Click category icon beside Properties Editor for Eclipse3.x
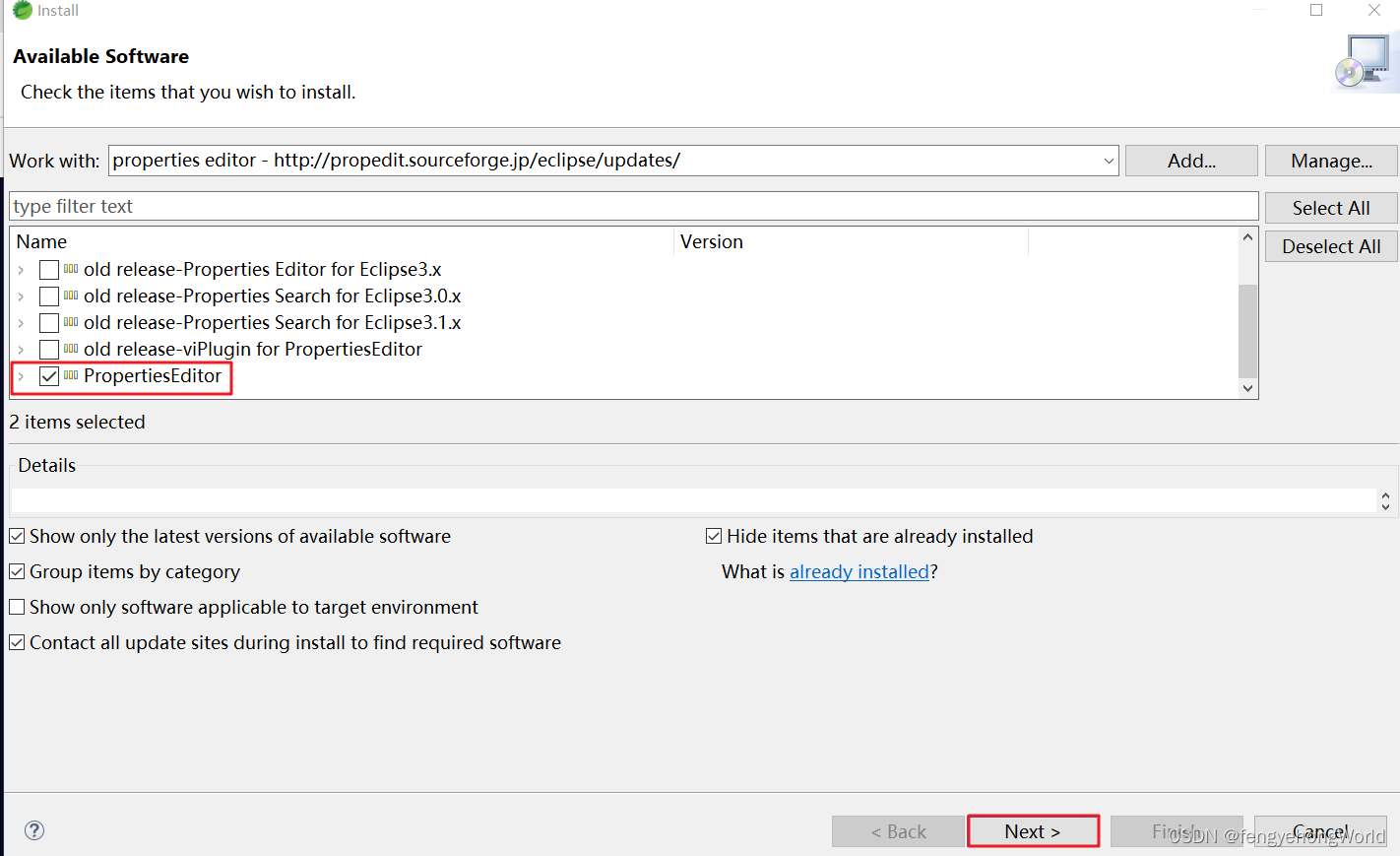This screenshot has width=1400, height=856. tap(71, 269)
